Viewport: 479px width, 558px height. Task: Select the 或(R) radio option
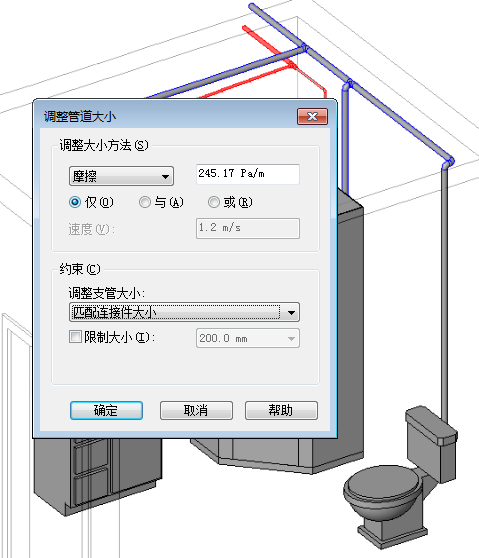click(214, 202)
